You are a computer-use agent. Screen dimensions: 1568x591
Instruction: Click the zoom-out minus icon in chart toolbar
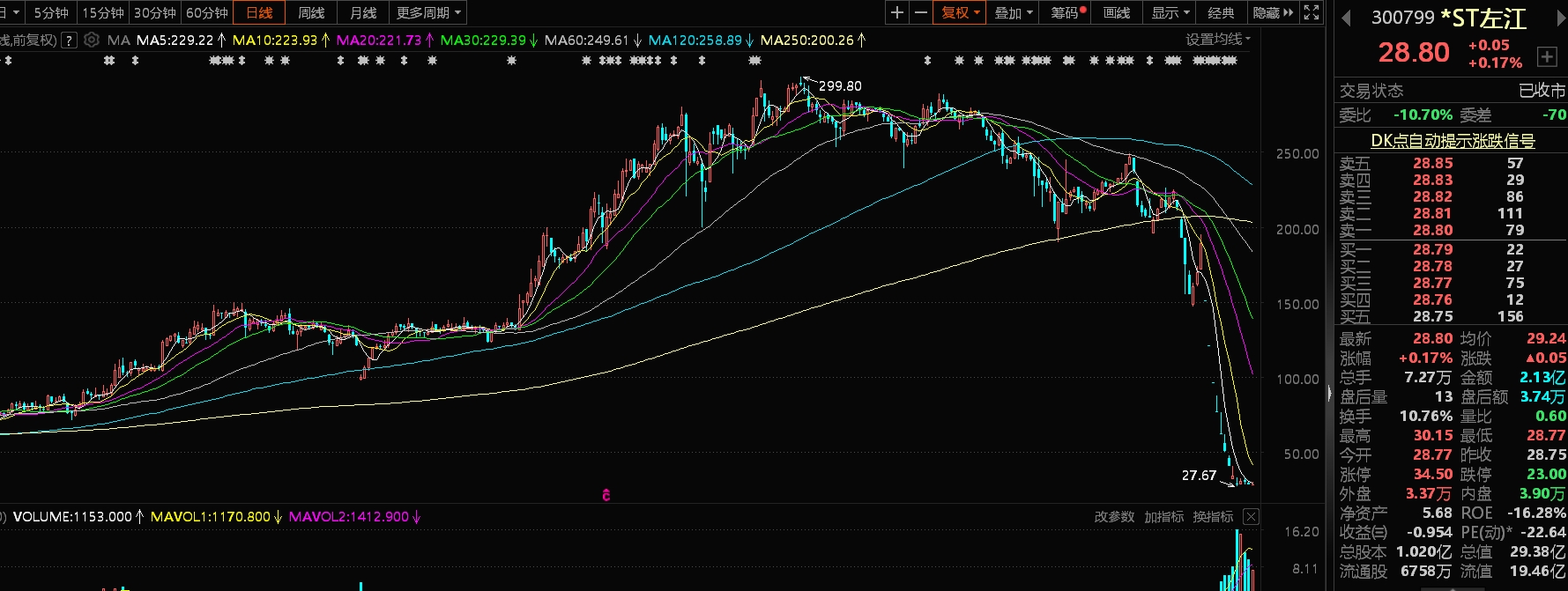(921, 12)
